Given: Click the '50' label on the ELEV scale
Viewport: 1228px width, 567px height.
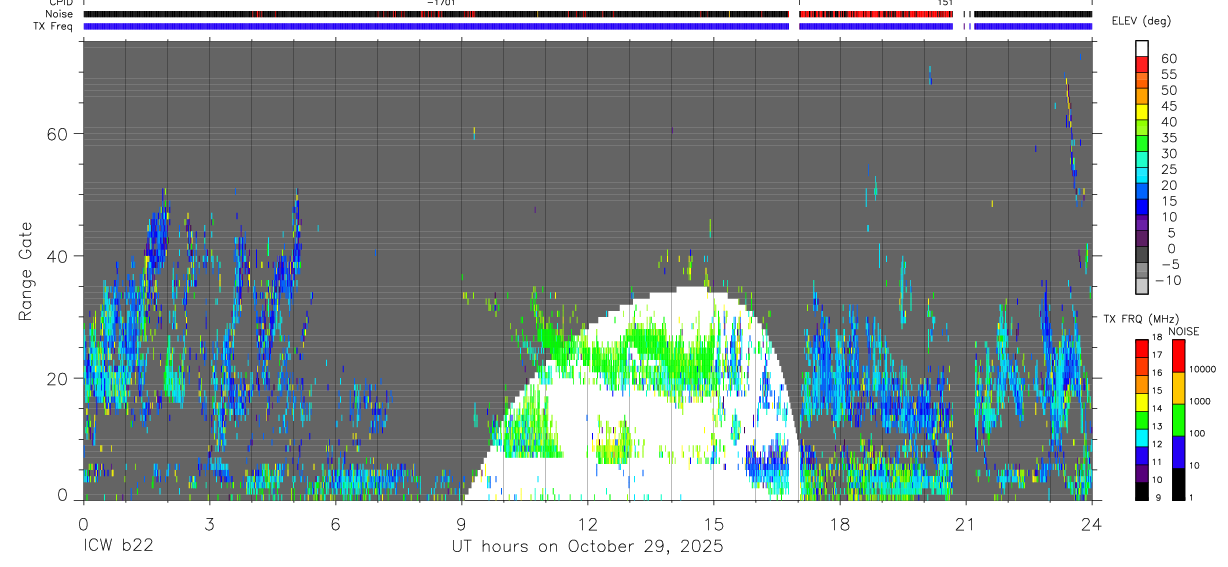Looking at the screenshot, I should 1168,90.
